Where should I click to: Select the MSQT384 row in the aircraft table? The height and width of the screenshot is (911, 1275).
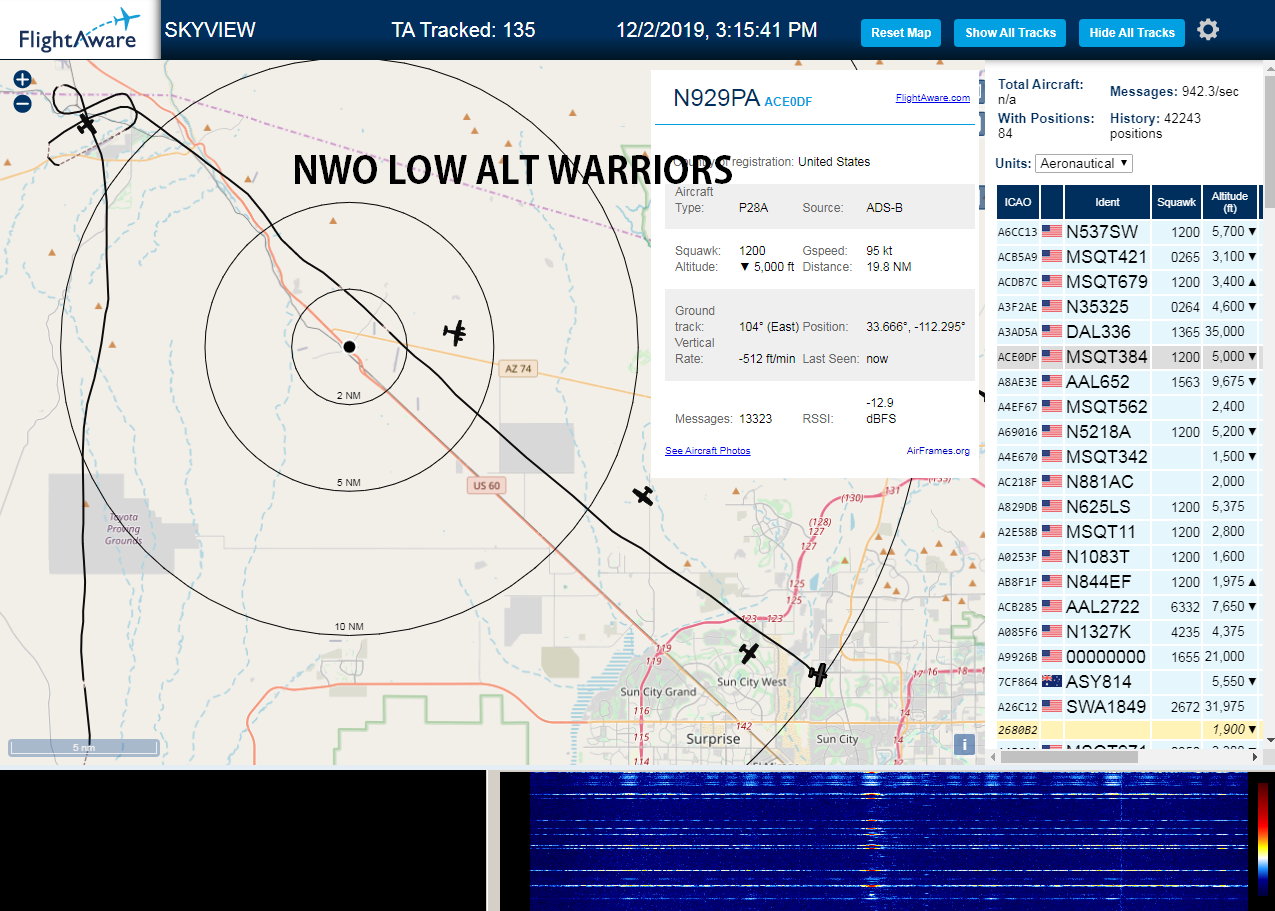coord(1128,356)
